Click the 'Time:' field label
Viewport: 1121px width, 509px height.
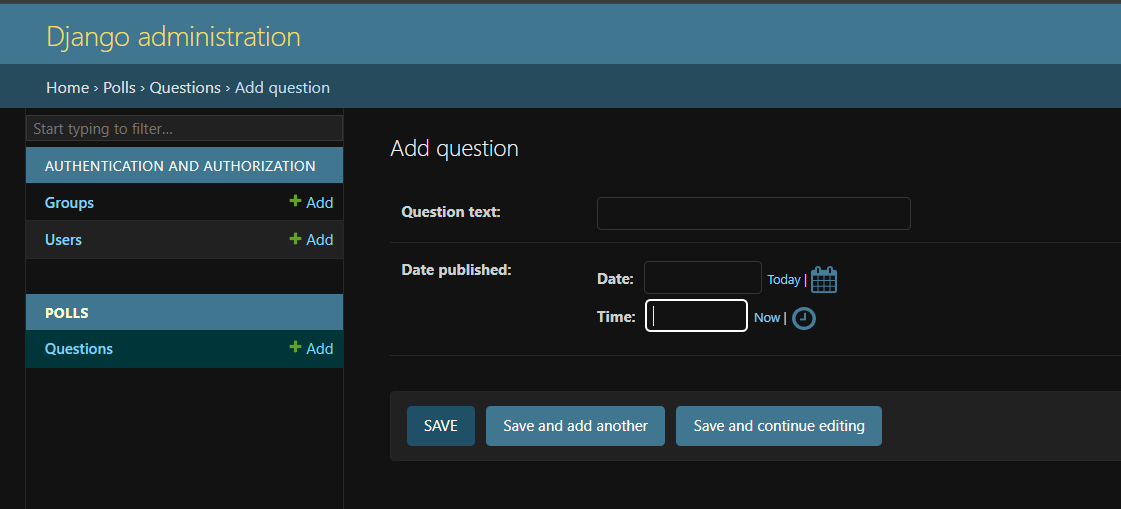pos(616,317)
